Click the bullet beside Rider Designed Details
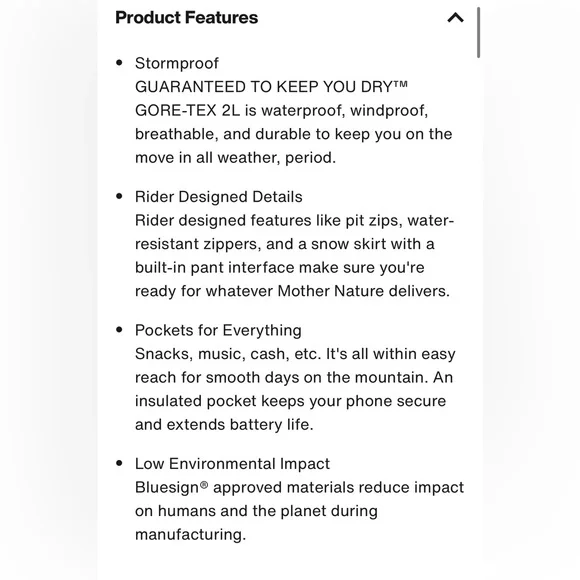This screenshot has width=580, height=580. point(119,196)
